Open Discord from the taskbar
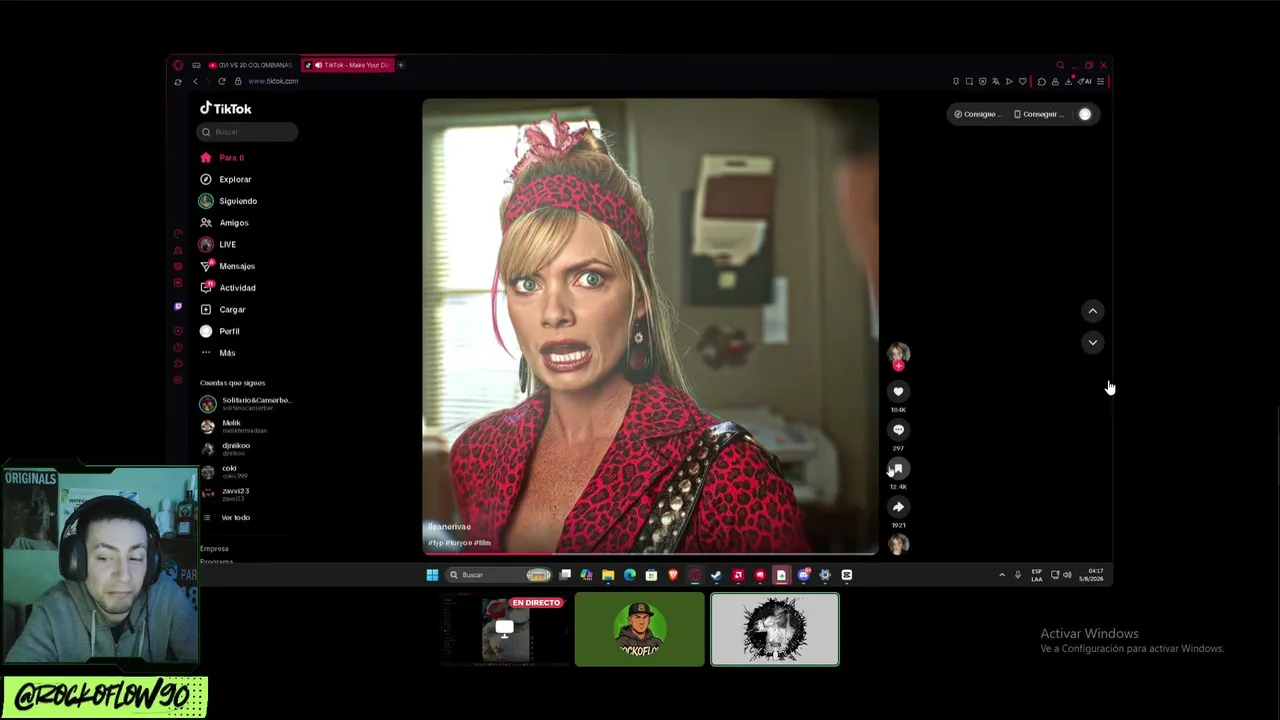The height and width of the screenshot is (720, 1280). pos(803,575)
